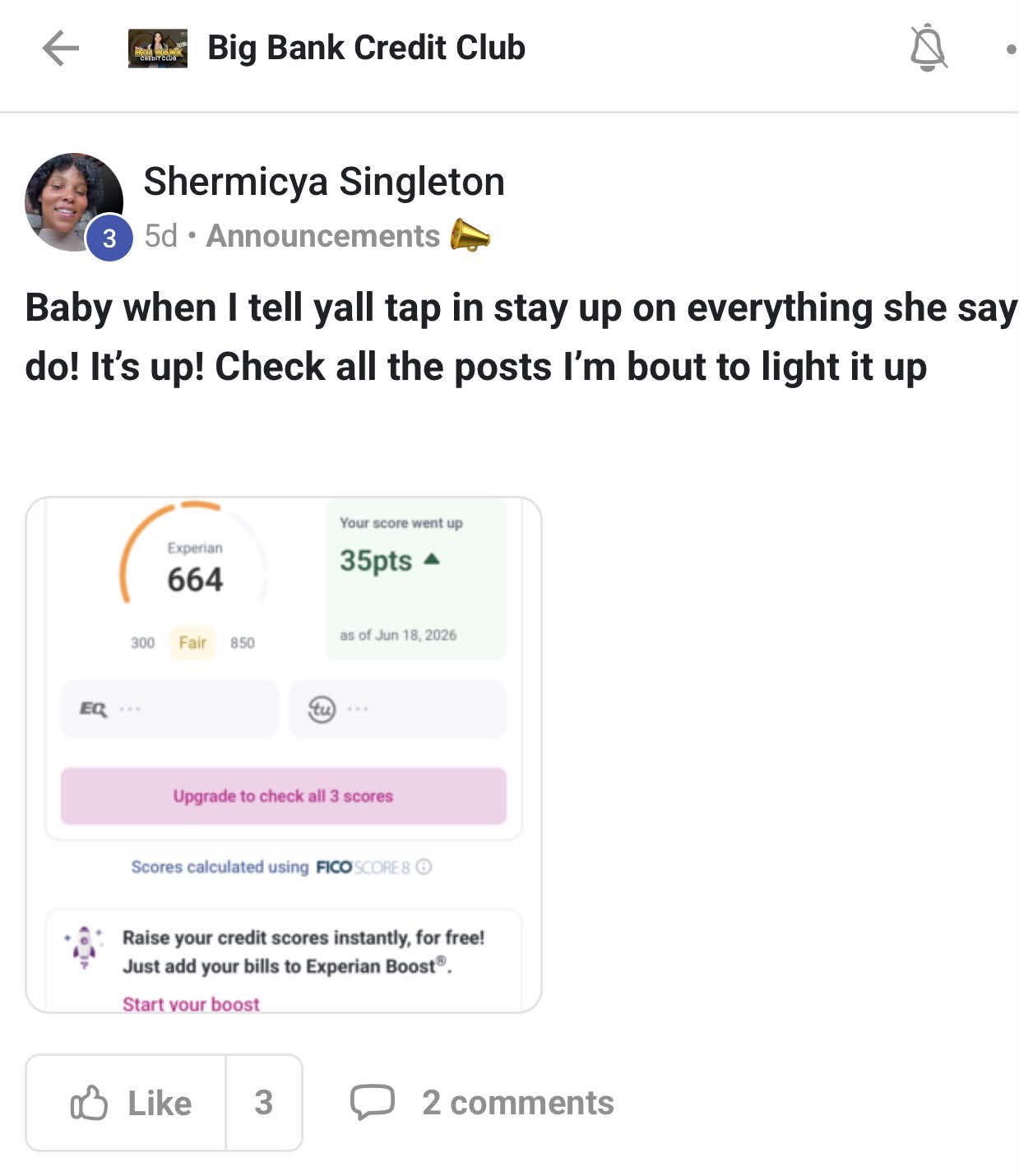
Task: Open Big Bank Credit Club group logo
Action: coord(158,49)
